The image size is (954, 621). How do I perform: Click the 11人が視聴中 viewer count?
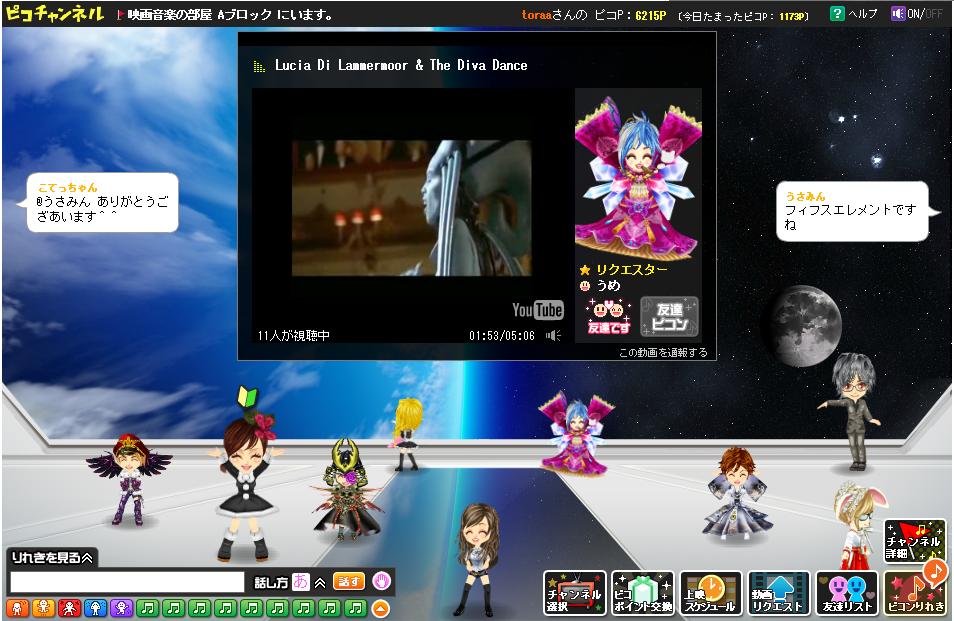[x=293, y=336]
